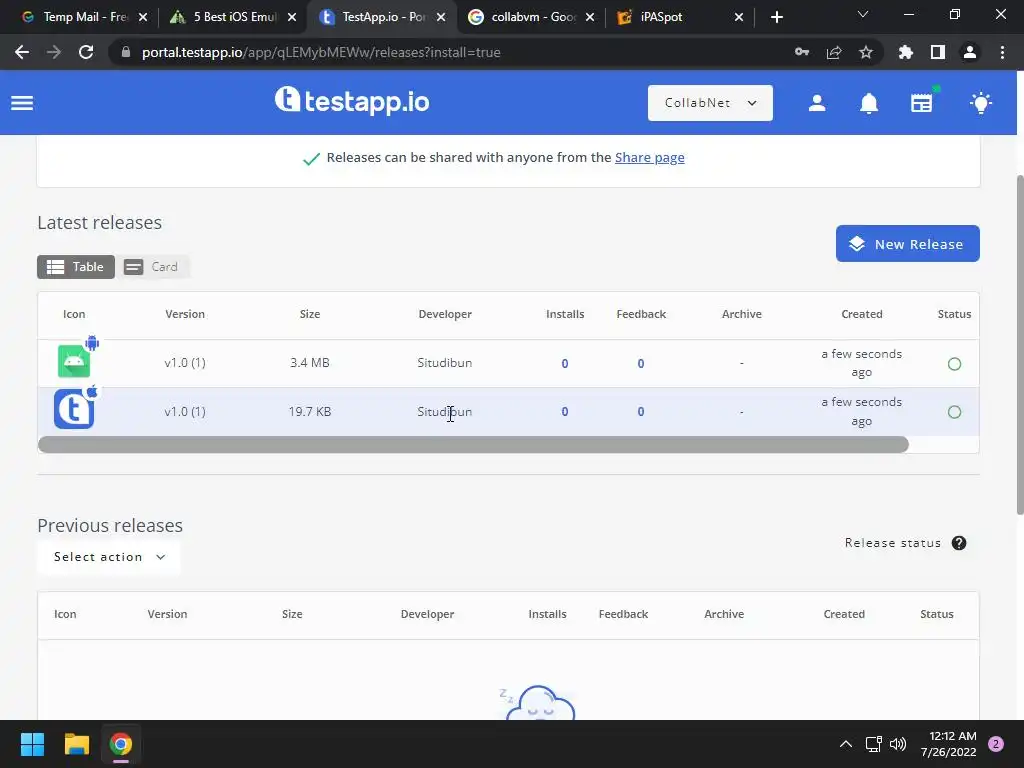Click feedback count for 19.7 KB release

click(641, 412)
